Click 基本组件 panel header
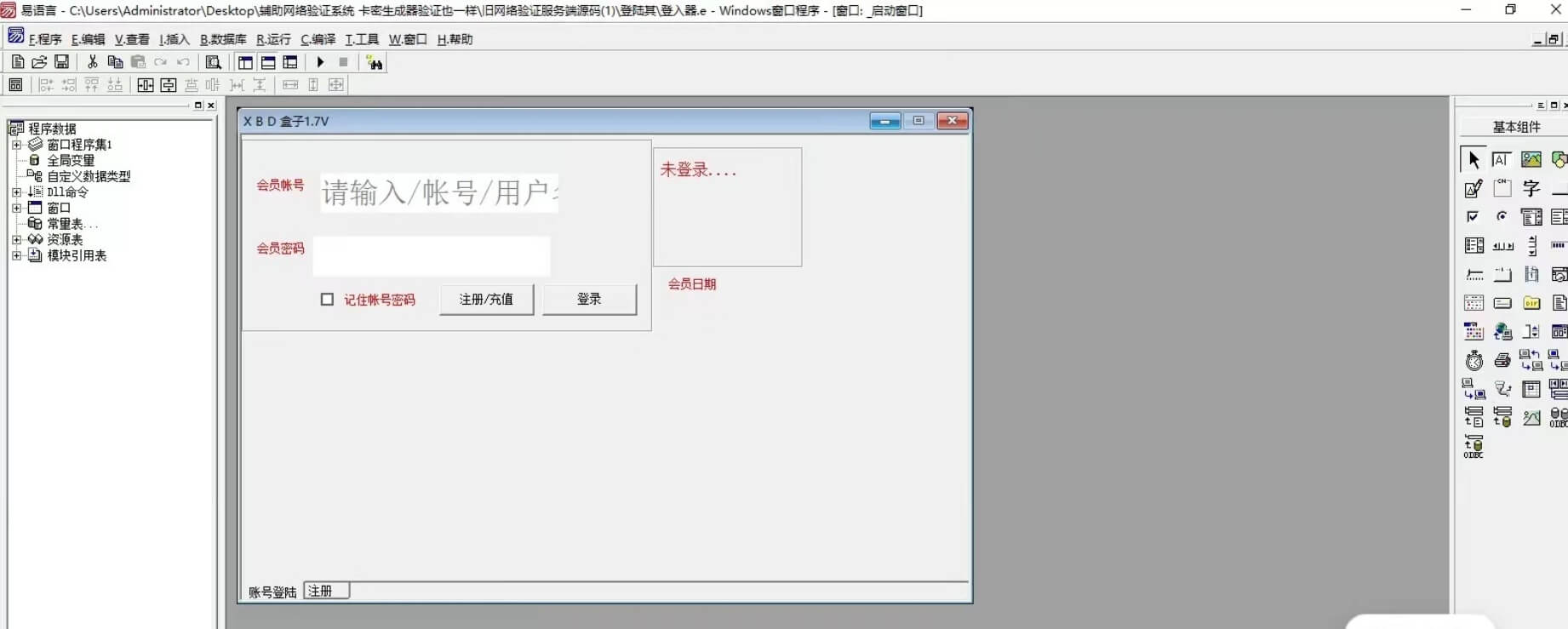Image resolution: width=1568 pixels, height=629 pixels. (x=1516, y=127)
